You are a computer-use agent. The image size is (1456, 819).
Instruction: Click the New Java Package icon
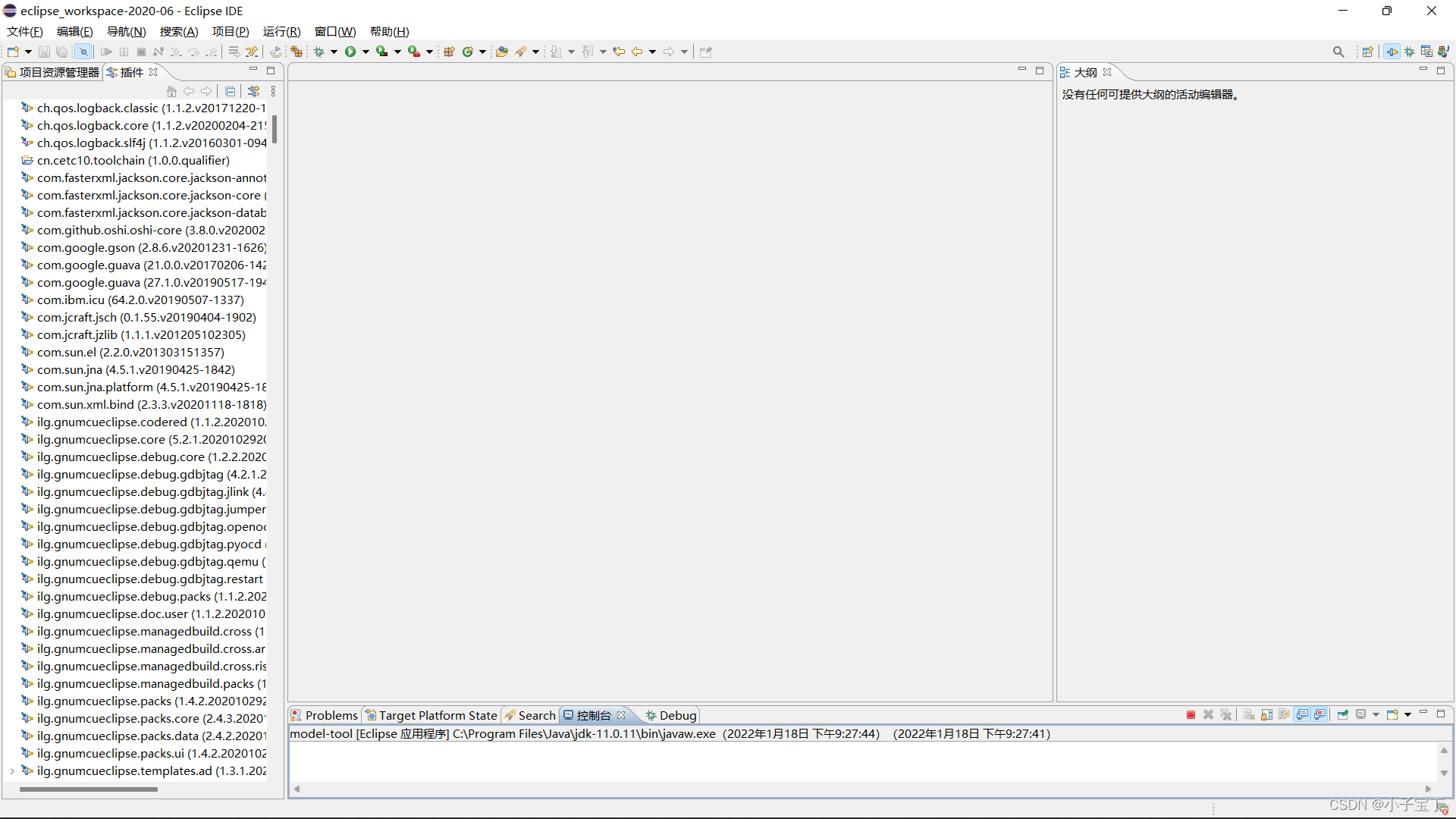tap(449, 52)
